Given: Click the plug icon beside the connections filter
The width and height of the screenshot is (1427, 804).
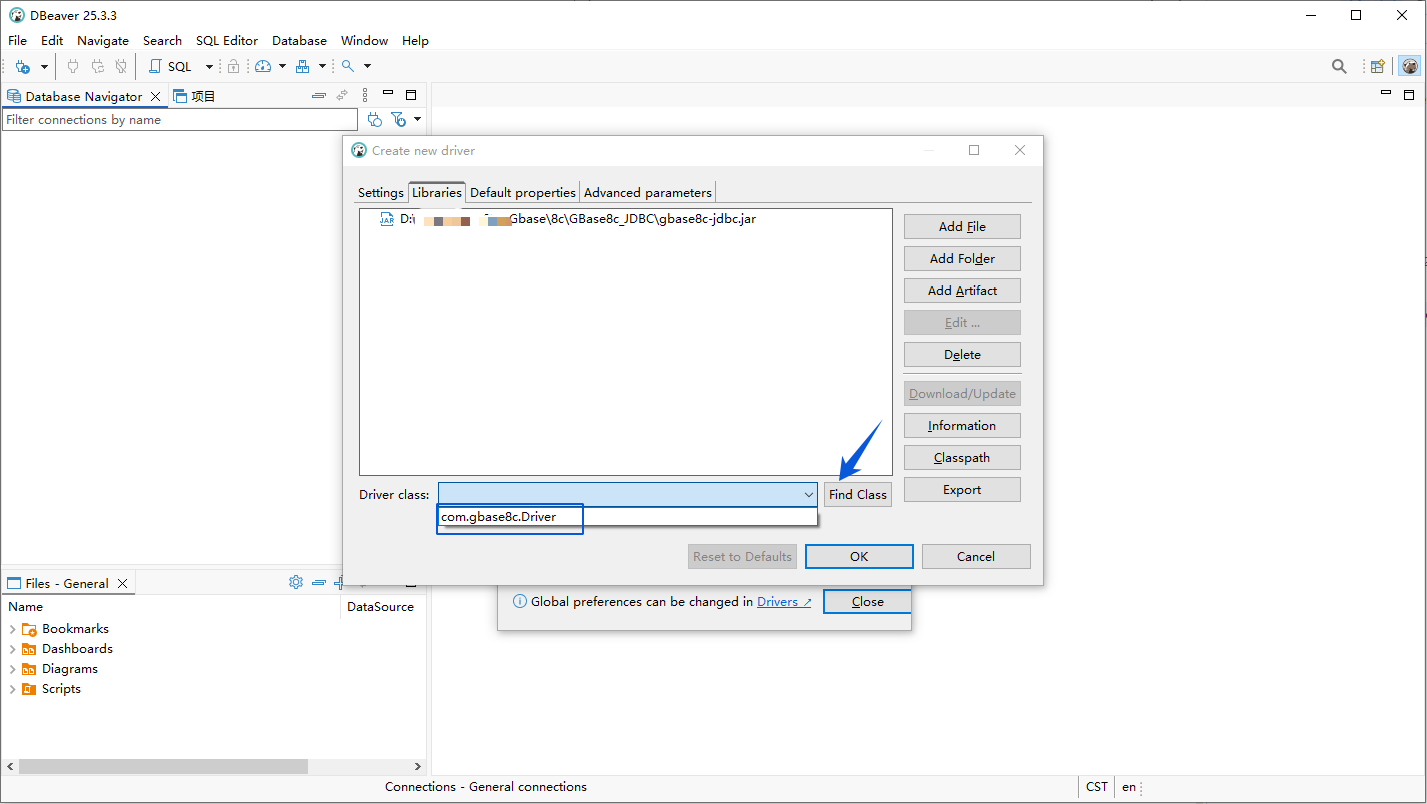Looking at the screenshot, I should pos(374,120).
